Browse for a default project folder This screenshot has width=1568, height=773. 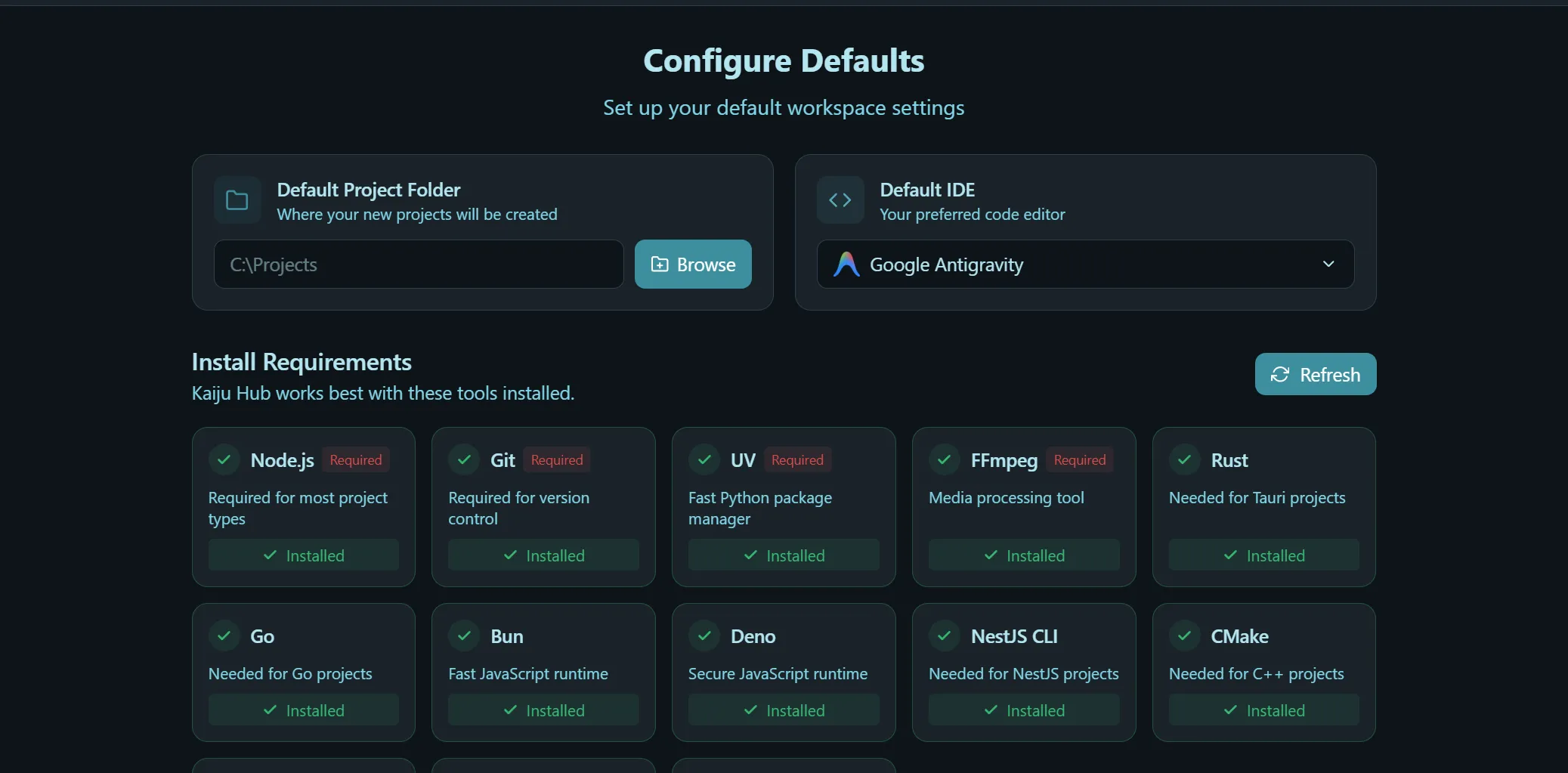693,264
